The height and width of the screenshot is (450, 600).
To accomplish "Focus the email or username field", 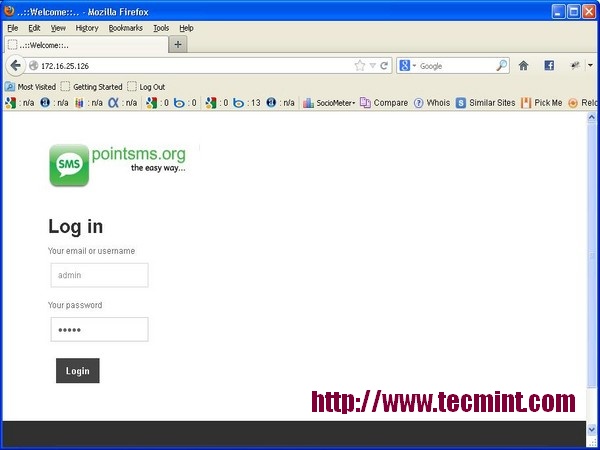I will [99, 275].
